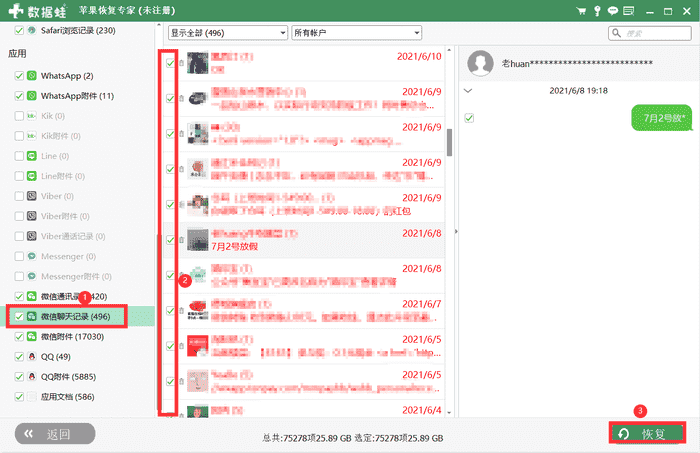Click the WhatsApp (2) app icon

[x=32, y=75]
